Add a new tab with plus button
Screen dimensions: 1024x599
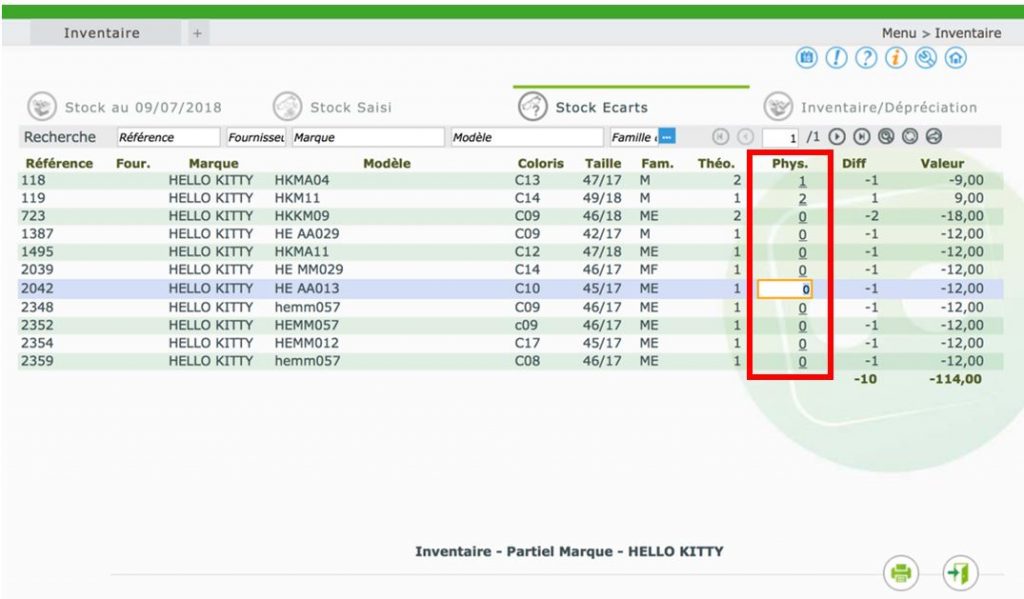tap(197, 33)
